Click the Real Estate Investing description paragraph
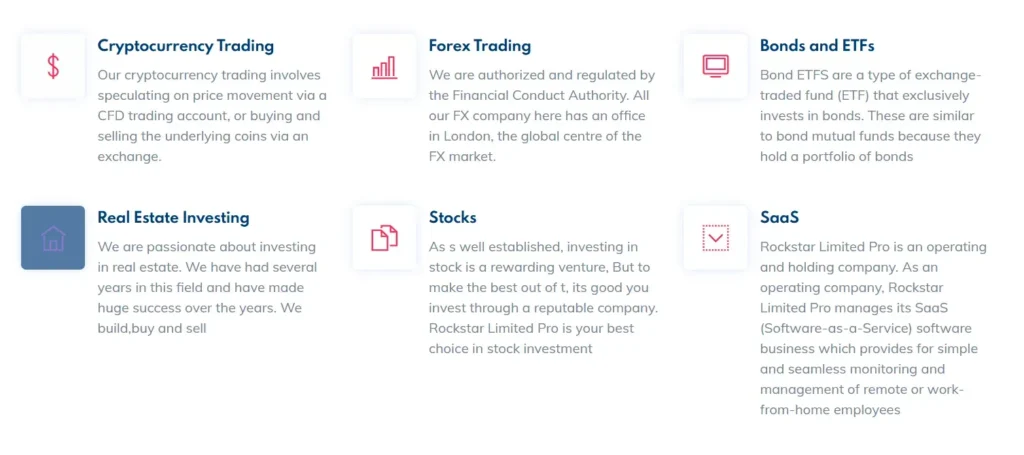1024x455 pixels. click(x=207, y=287)
